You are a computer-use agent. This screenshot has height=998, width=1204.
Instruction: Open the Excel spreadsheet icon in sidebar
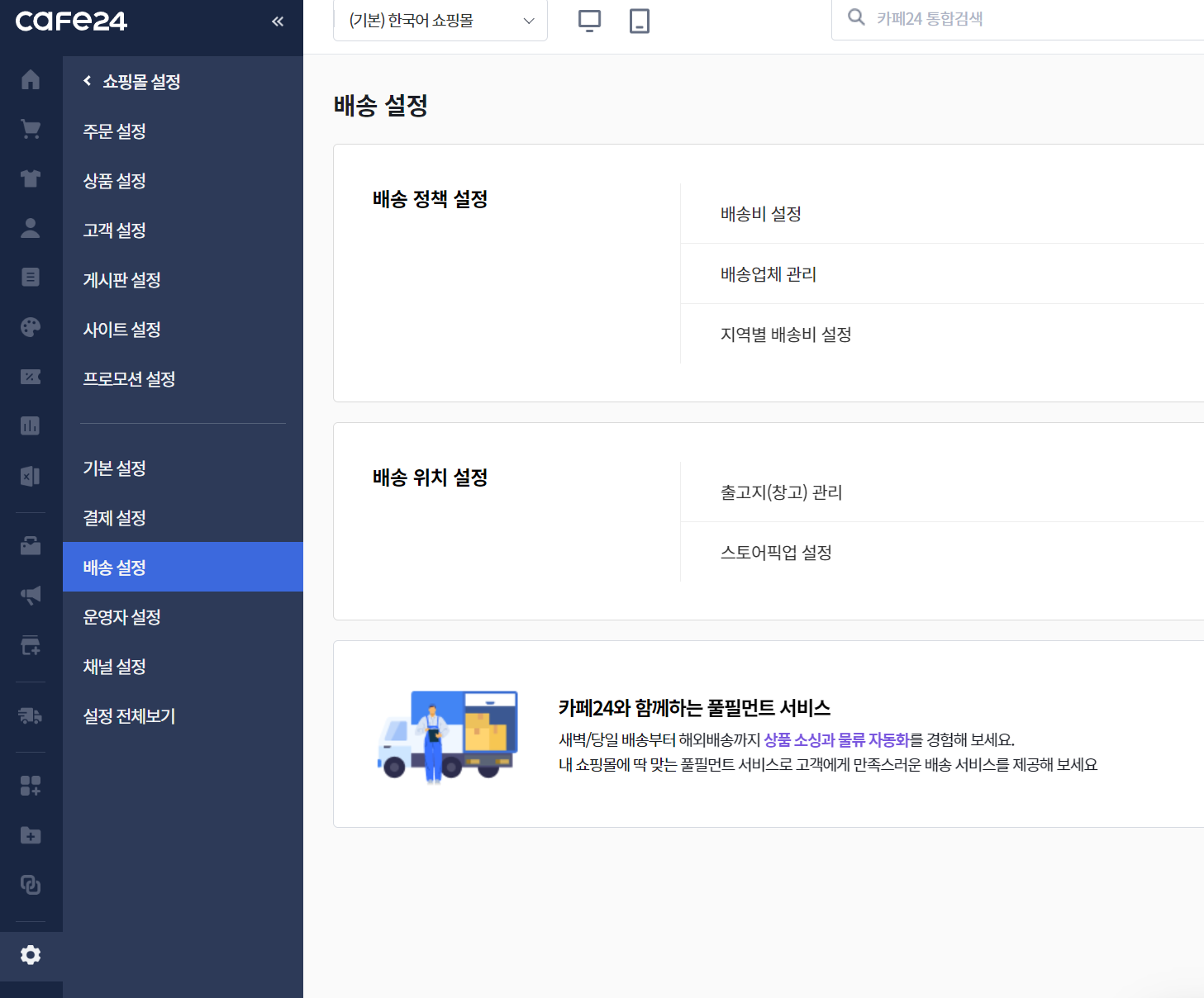[x=31, y=476]
